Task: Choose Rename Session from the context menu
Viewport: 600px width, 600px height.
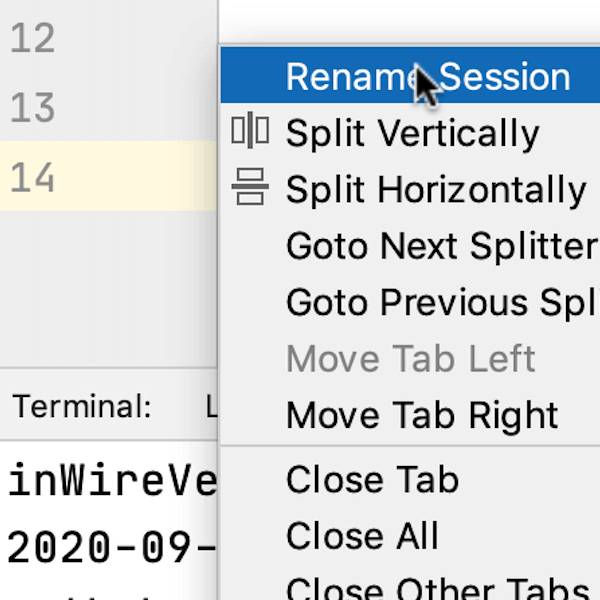Action: pos(427,77)
